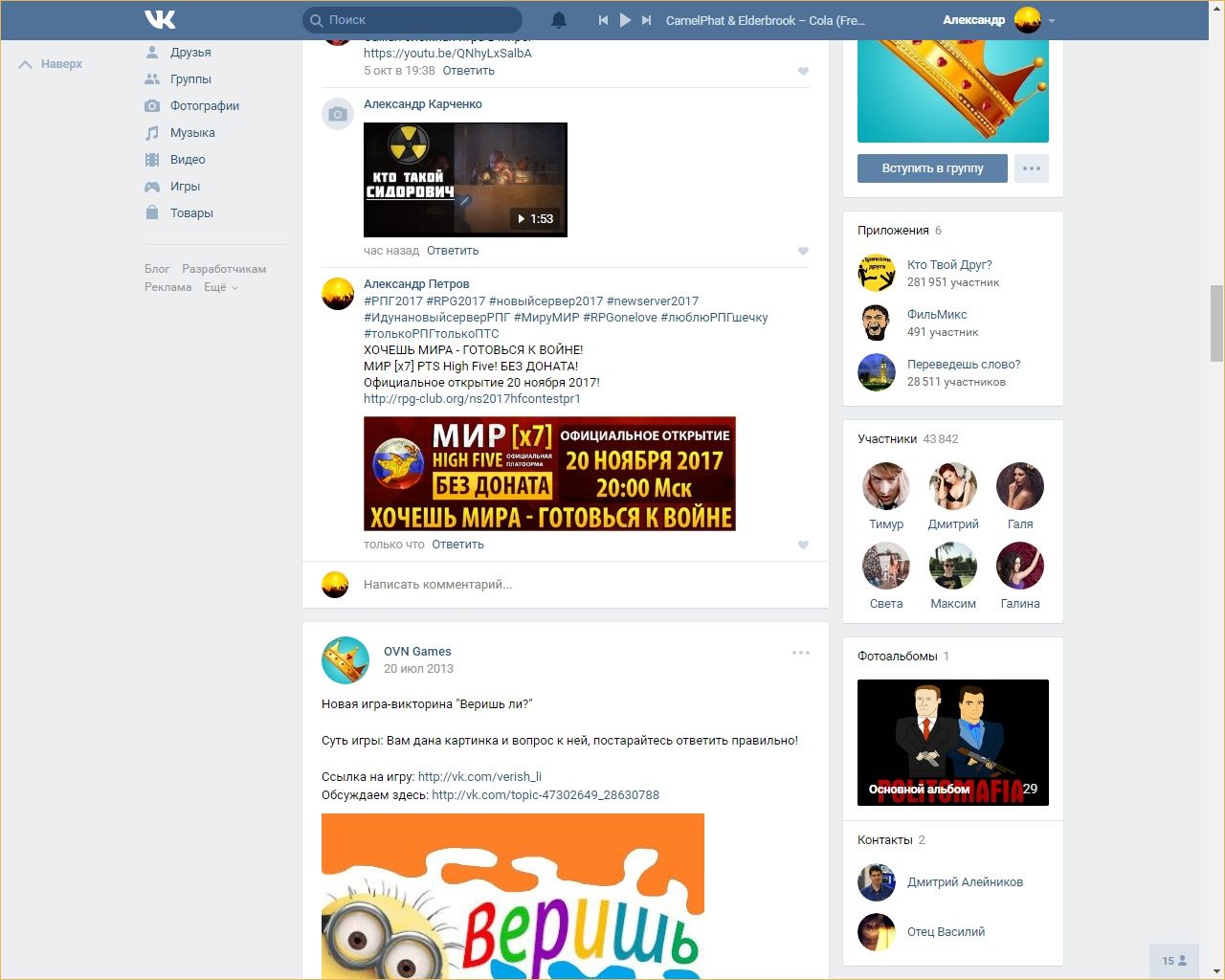Open Музыка in left sidebar
The height and width of the screenshot is (980, 1225).
tap(192, 133)
